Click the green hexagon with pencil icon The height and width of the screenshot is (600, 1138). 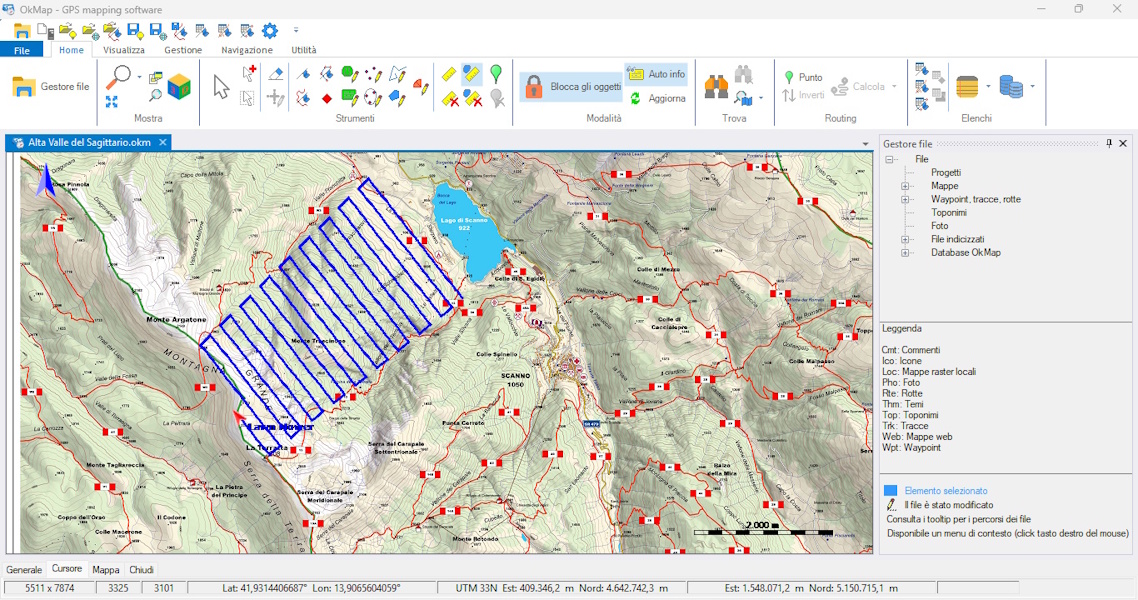pyautogui.click(x=350, y=73)
